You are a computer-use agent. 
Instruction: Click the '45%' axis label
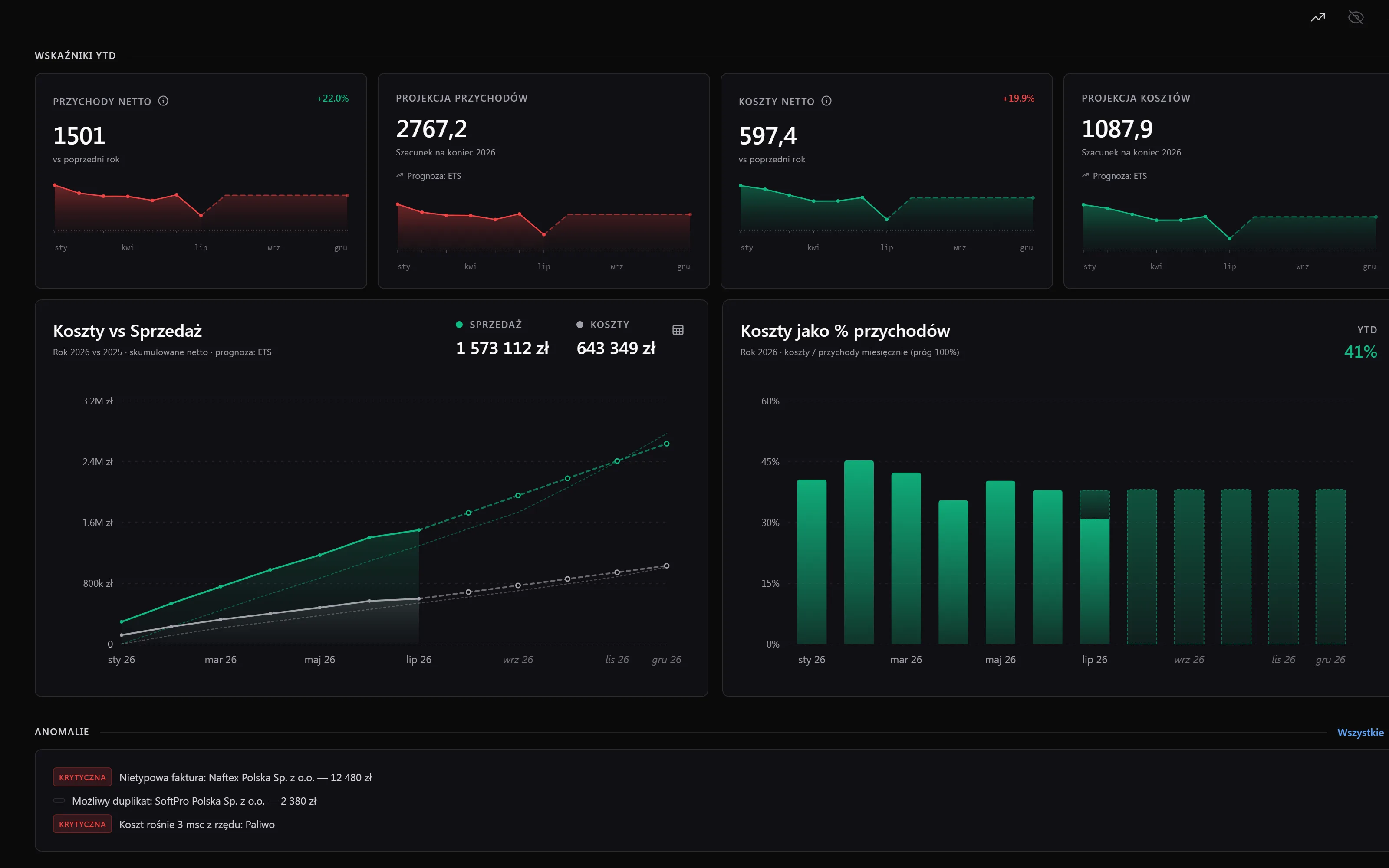tap(770, 462)
